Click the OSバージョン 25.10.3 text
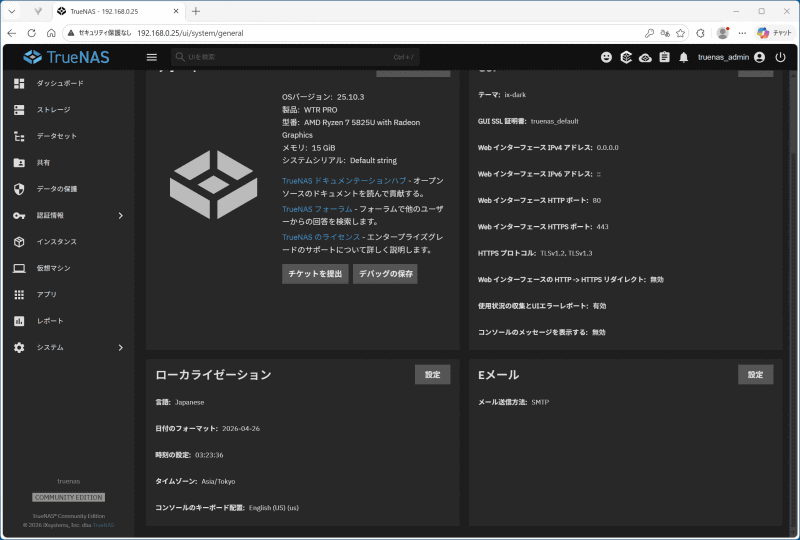 click(323, 97)
